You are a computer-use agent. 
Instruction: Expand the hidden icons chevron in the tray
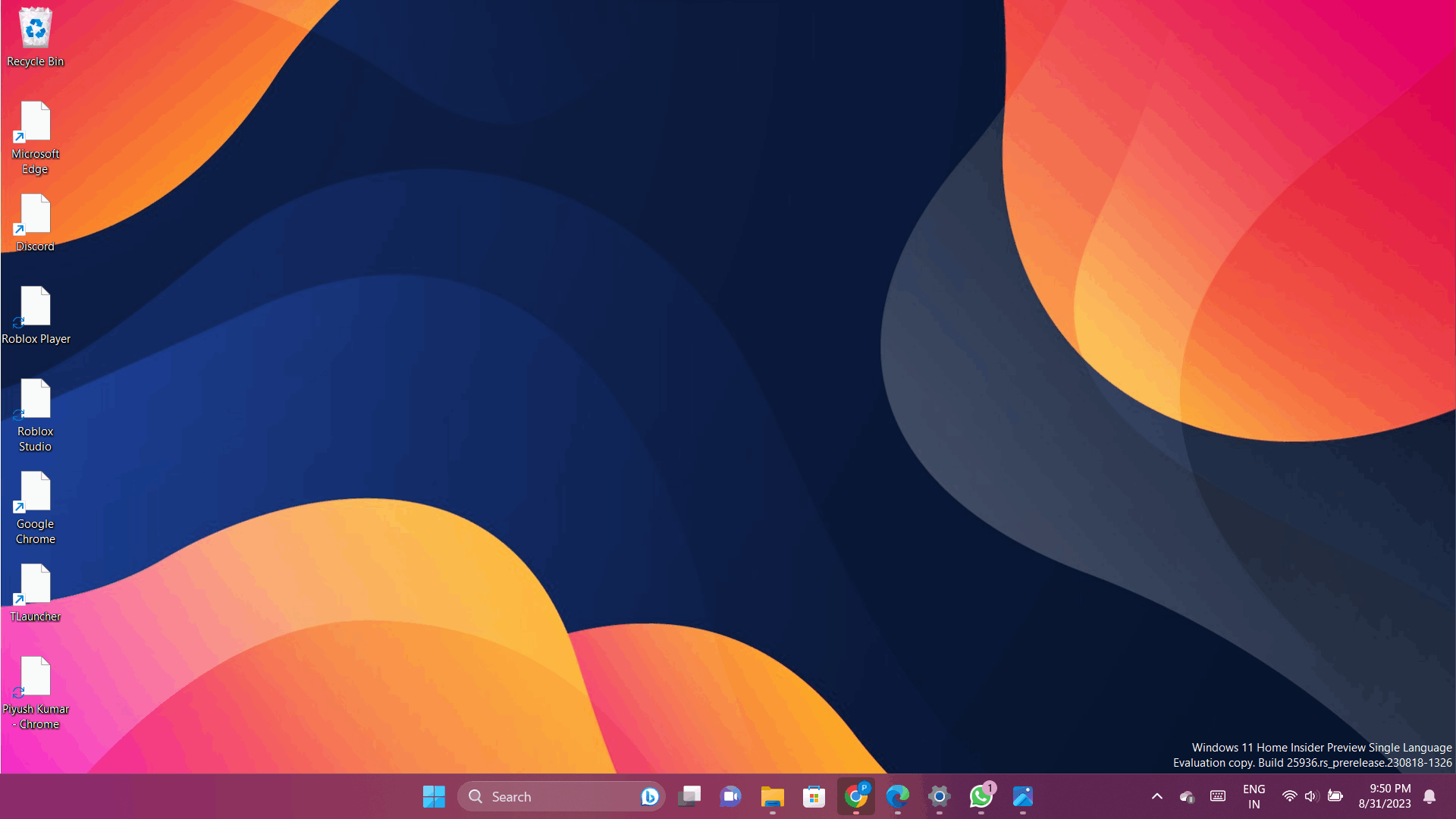[1156, 796]
